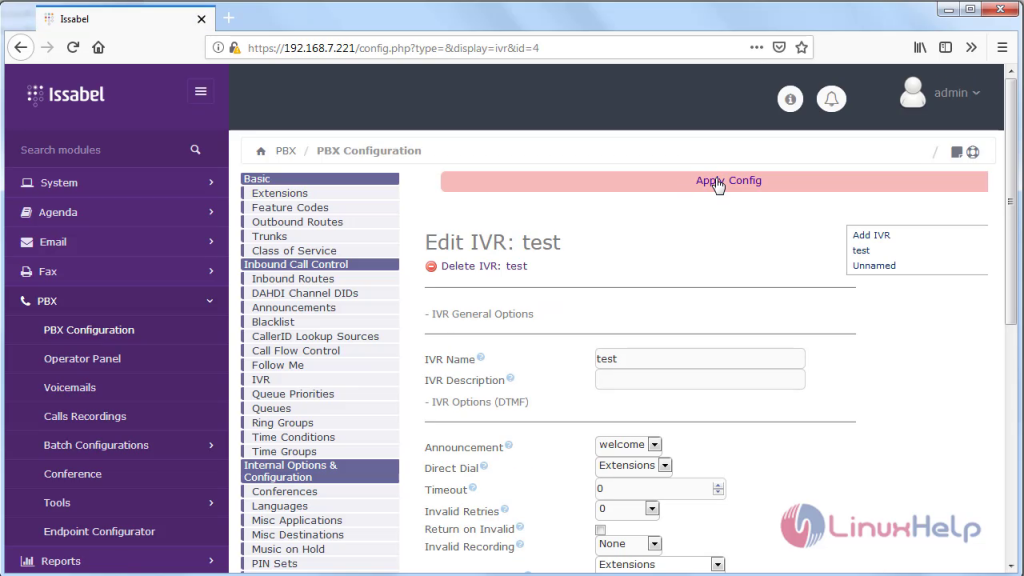Open page actions three-dot menu
The width and height of the screenshot is (1024, 576).
click(756, 47)
